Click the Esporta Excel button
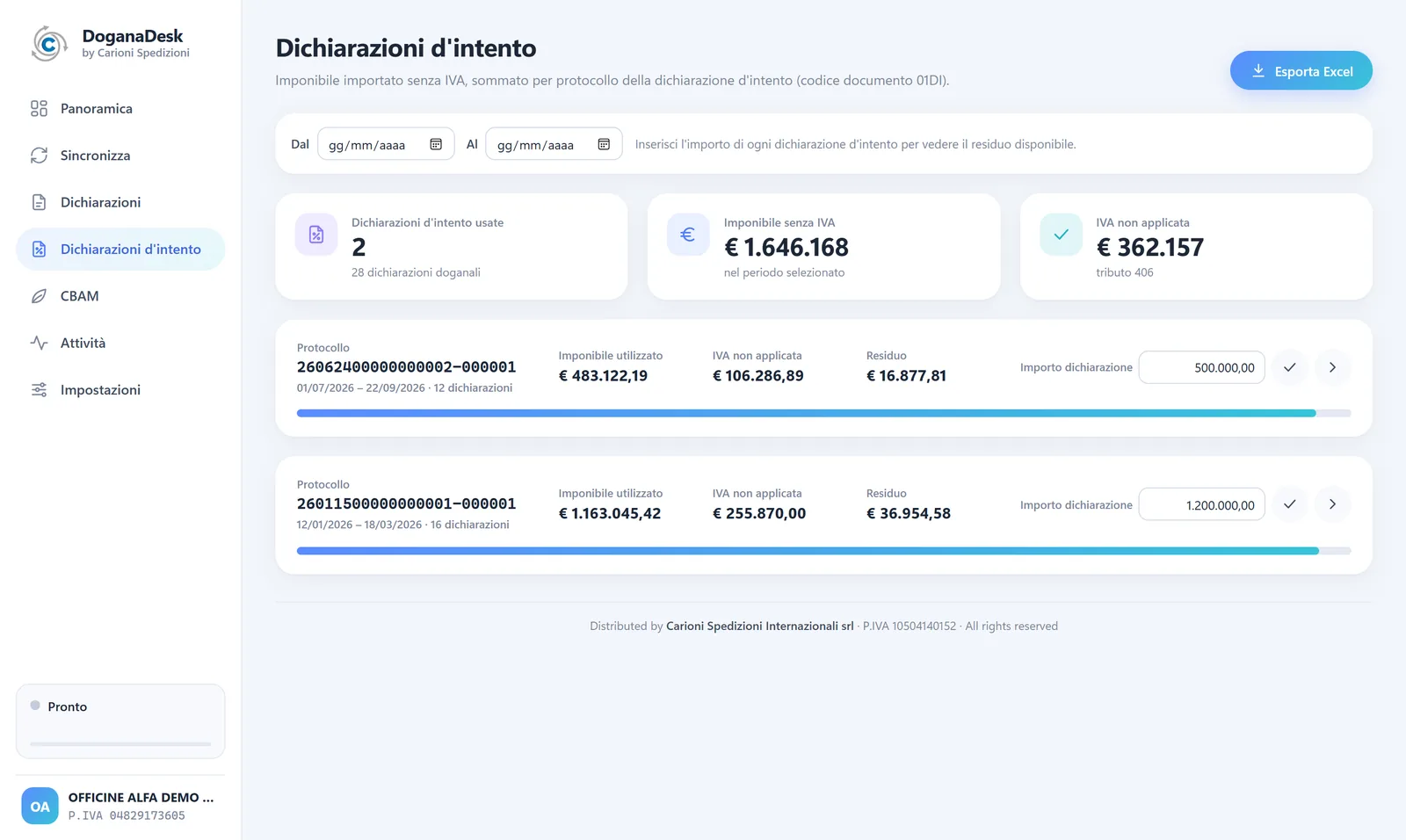Screen dimensions: 1406x840 [1301, 70]
